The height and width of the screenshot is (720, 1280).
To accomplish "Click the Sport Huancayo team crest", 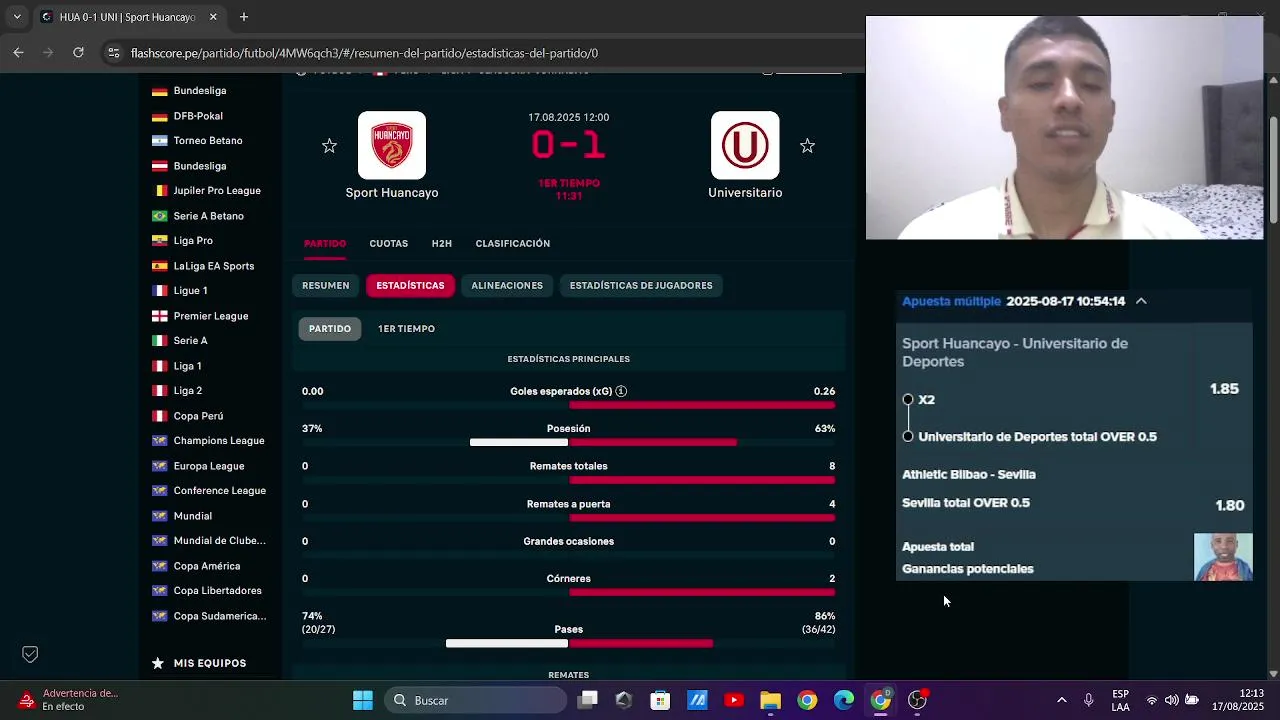I will point(392,145).
